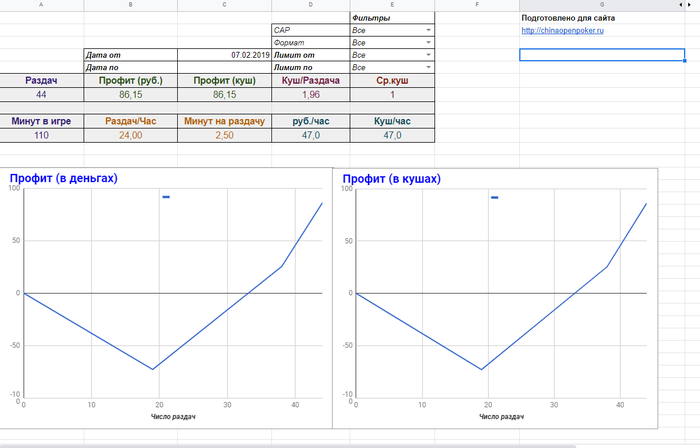
Task: Select column A header
Action: coord(42,5)
